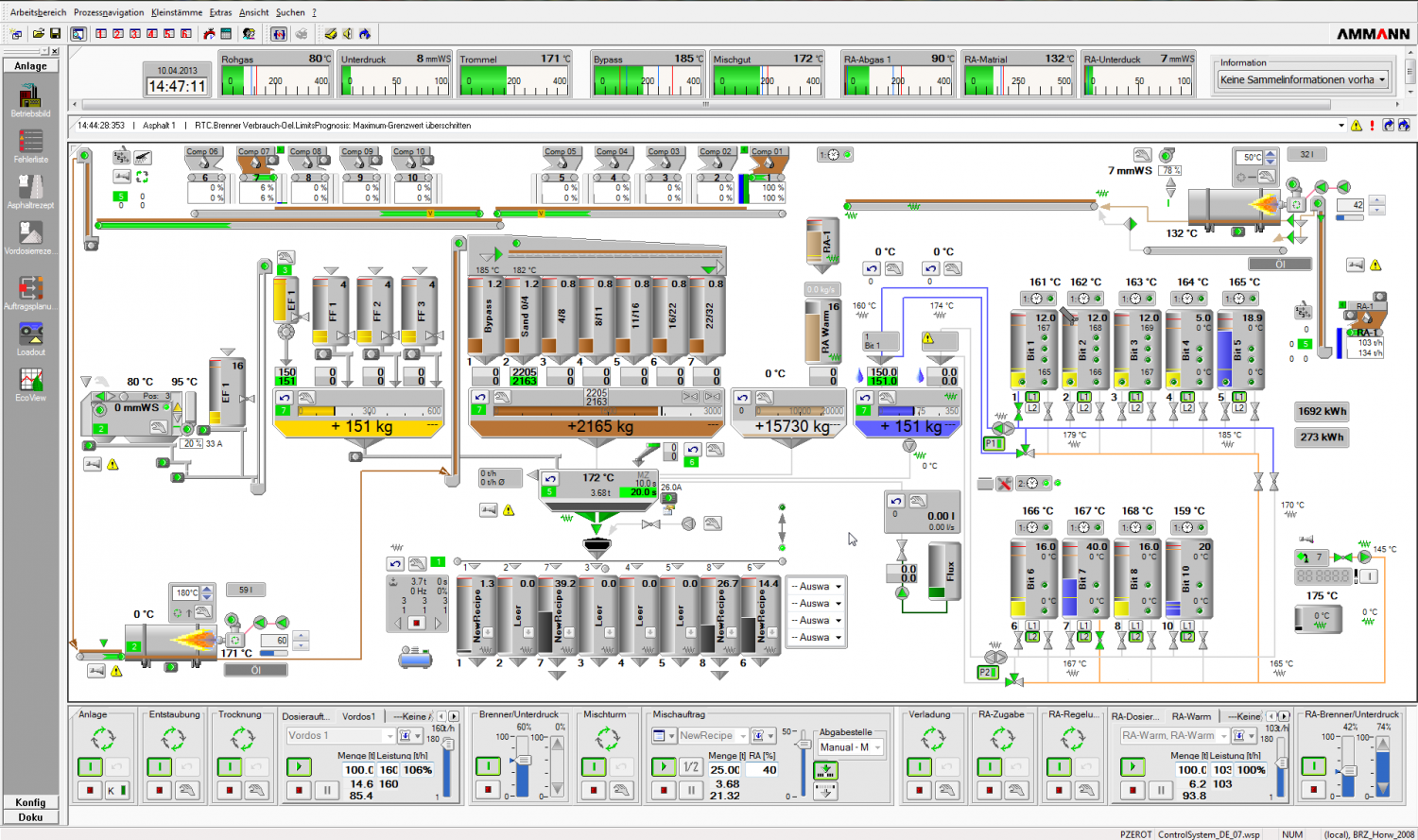Adjust the 180°C burner temperature stepper
The width and height of the screenshot is (1418, 840).
click(206, 593)
